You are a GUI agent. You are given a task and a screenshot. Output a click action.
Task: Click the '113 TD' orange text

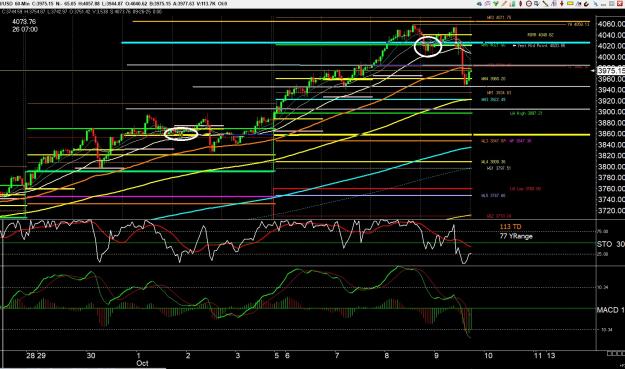click(x=511, y=227)
